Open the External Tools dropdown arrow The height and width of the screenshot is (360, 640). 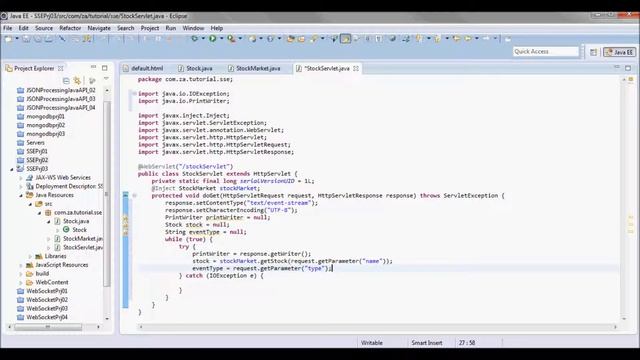tap(240, 39)
